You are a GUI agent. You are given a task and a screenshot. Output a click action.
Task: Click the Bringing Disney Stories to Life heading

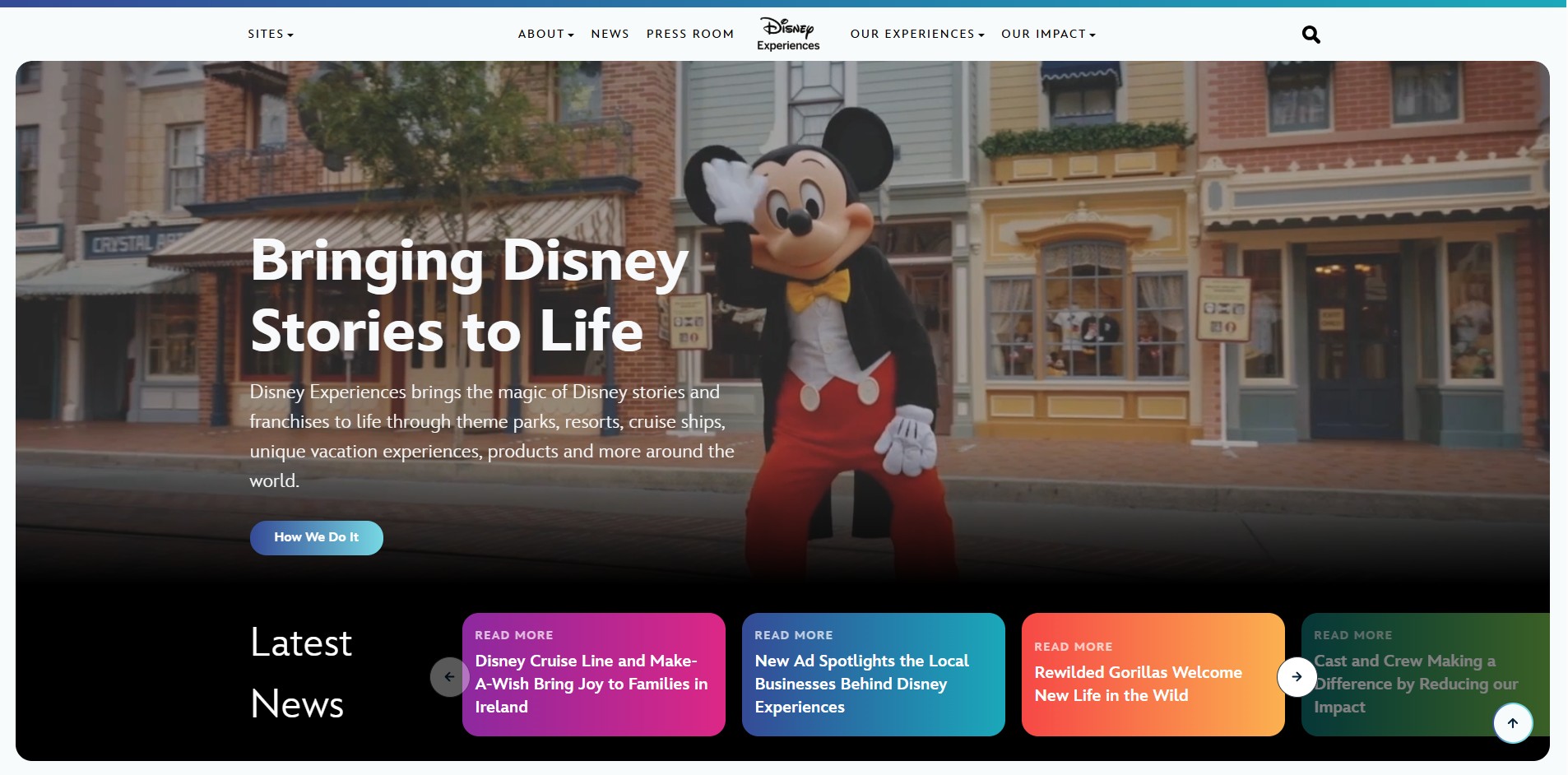coord(470,295)
